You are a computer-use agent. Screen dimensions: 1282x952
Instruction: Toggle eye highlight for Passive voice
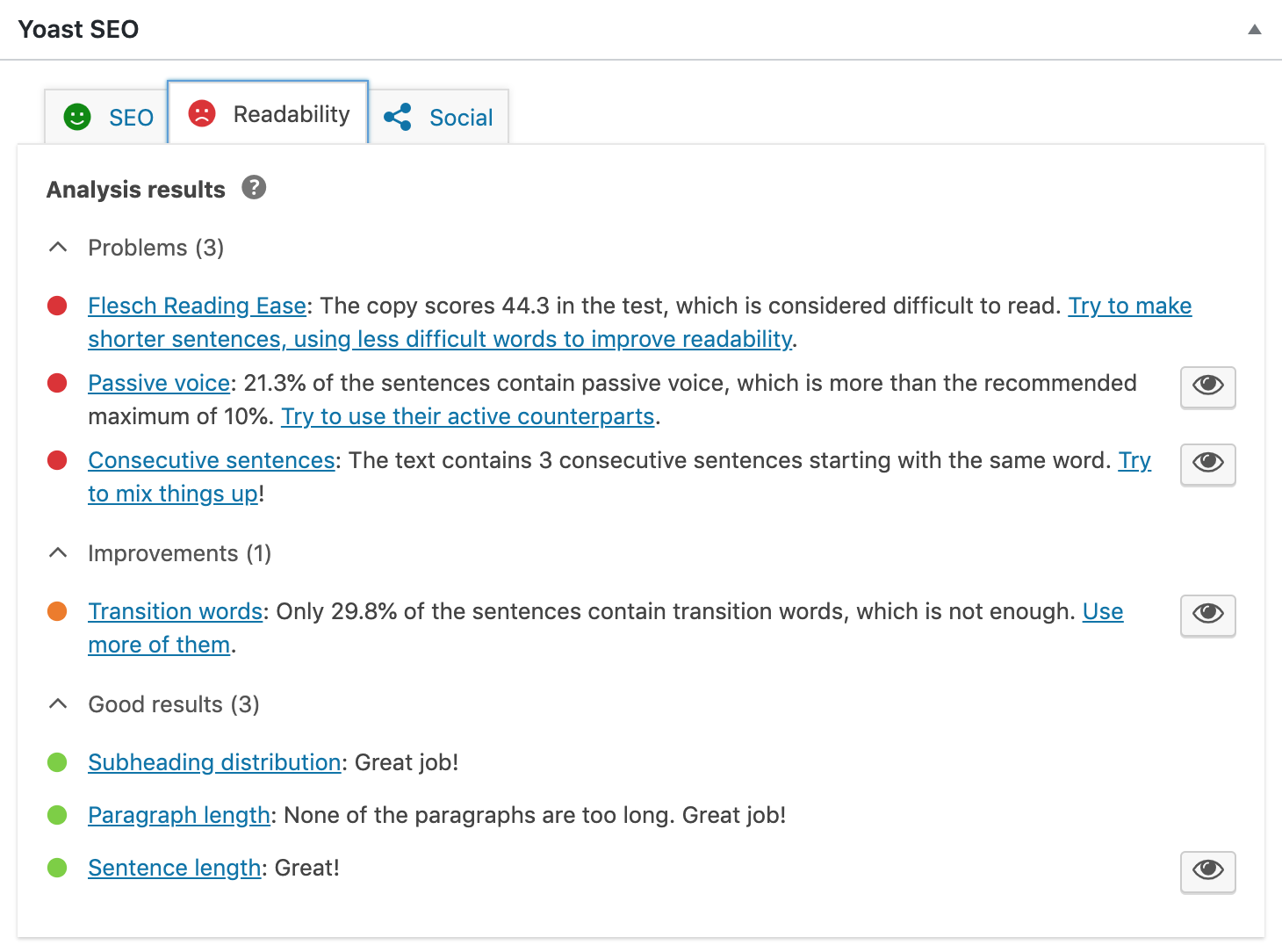coord(1207,386)
